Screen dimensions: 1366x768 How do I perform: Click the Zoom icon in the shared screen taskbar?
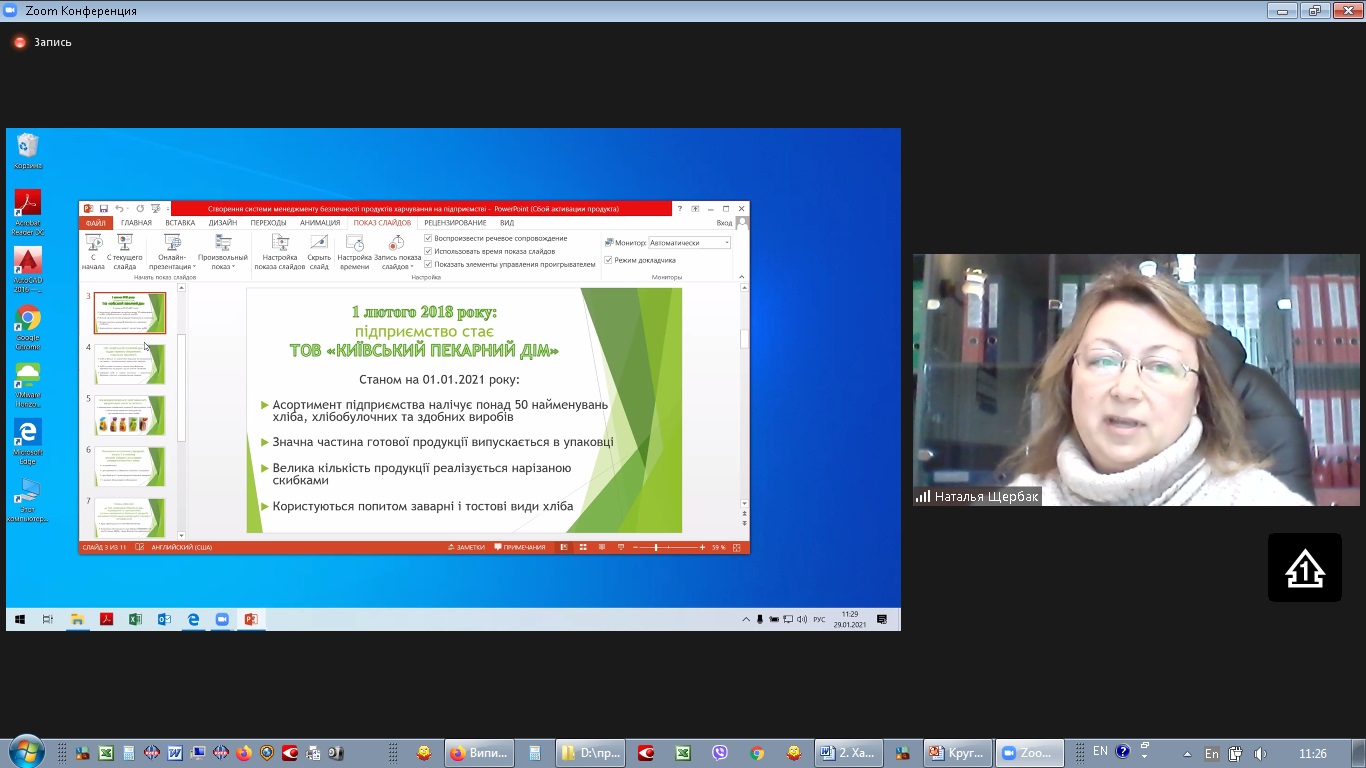[222, 620]
